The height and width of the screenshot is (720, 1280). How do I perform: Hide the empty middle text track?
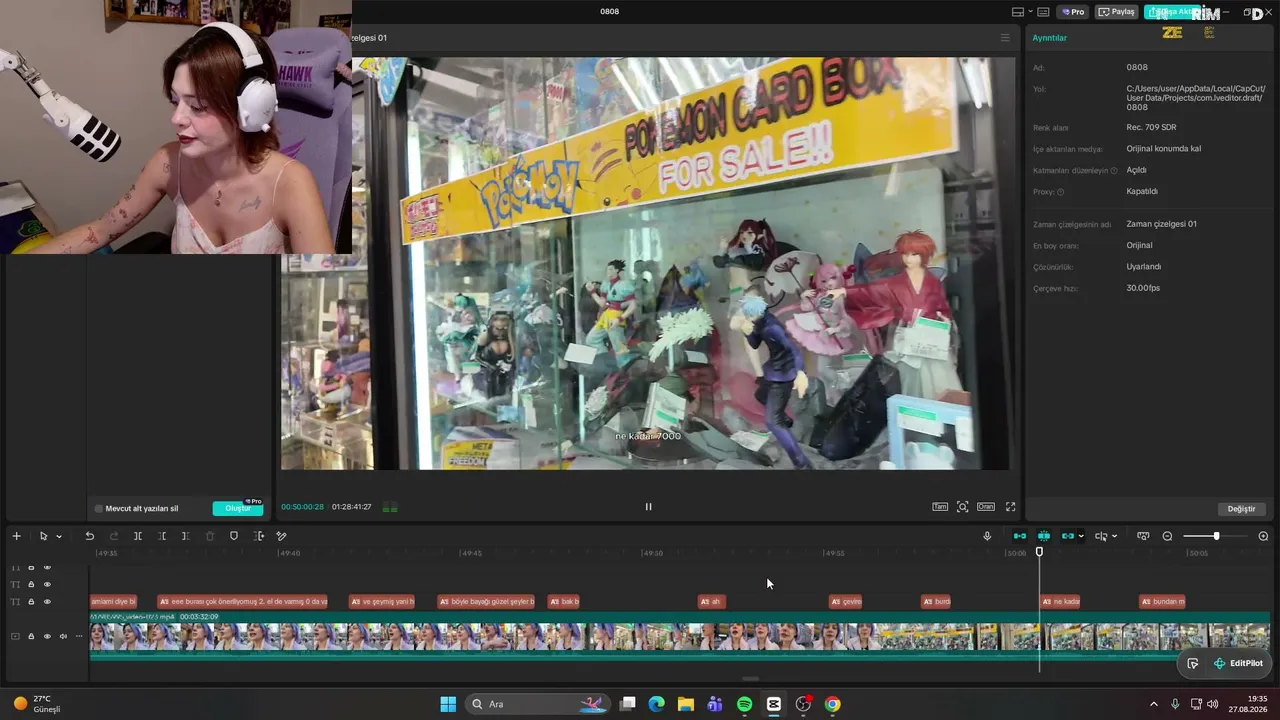[x=47, y=584]
